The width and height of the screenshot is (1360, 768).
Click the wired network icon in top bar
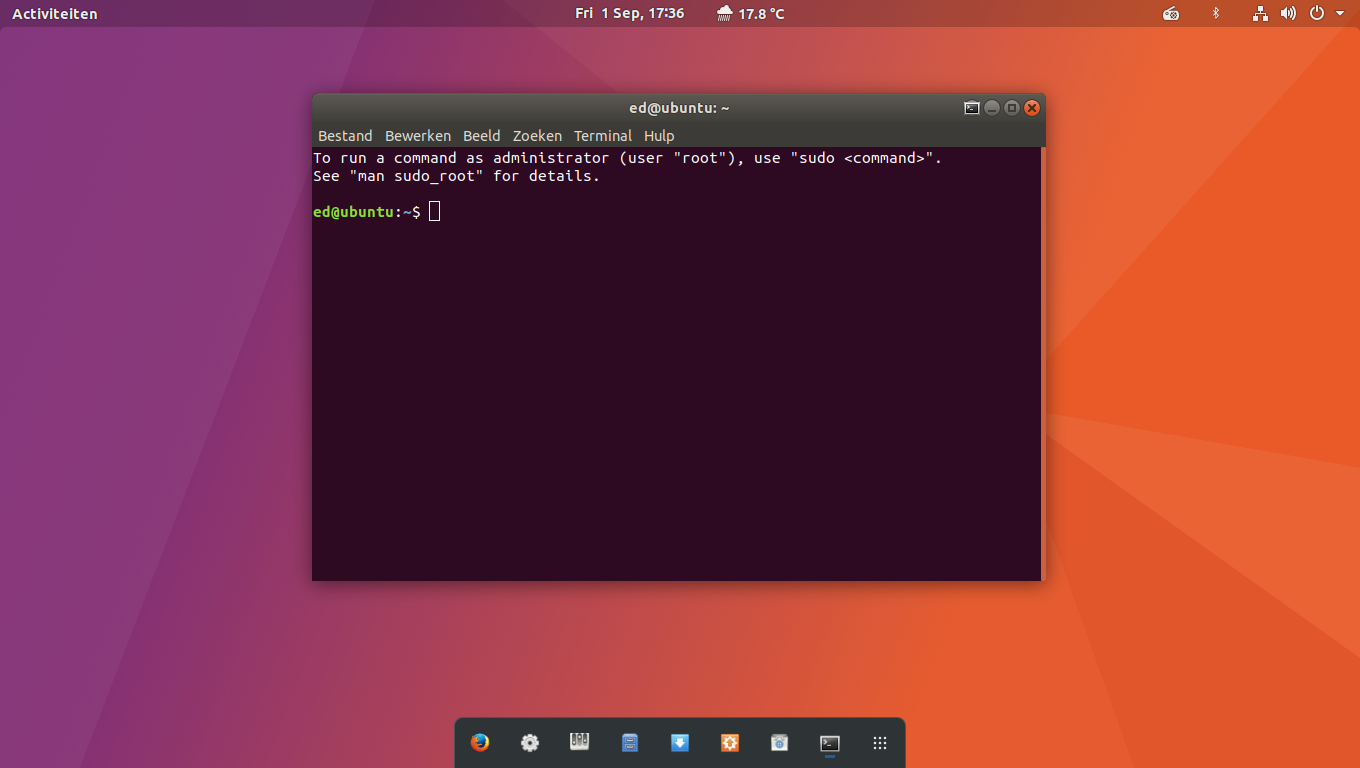[1260, 13]
